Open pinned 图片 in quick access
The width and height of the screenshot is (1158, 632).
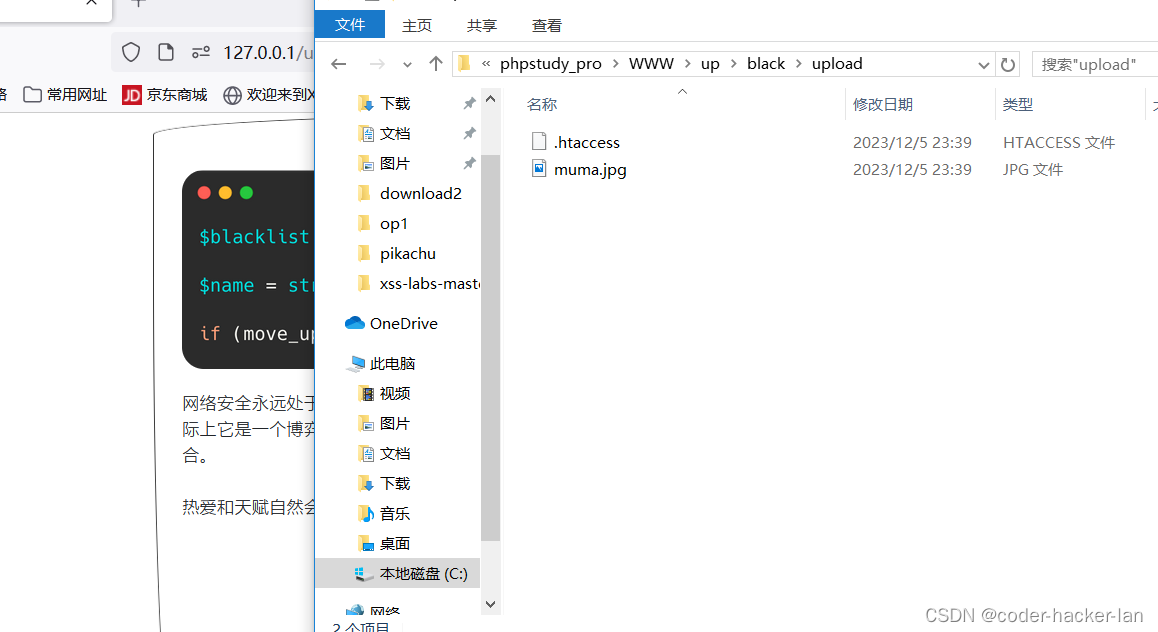[x=394, y=163]
